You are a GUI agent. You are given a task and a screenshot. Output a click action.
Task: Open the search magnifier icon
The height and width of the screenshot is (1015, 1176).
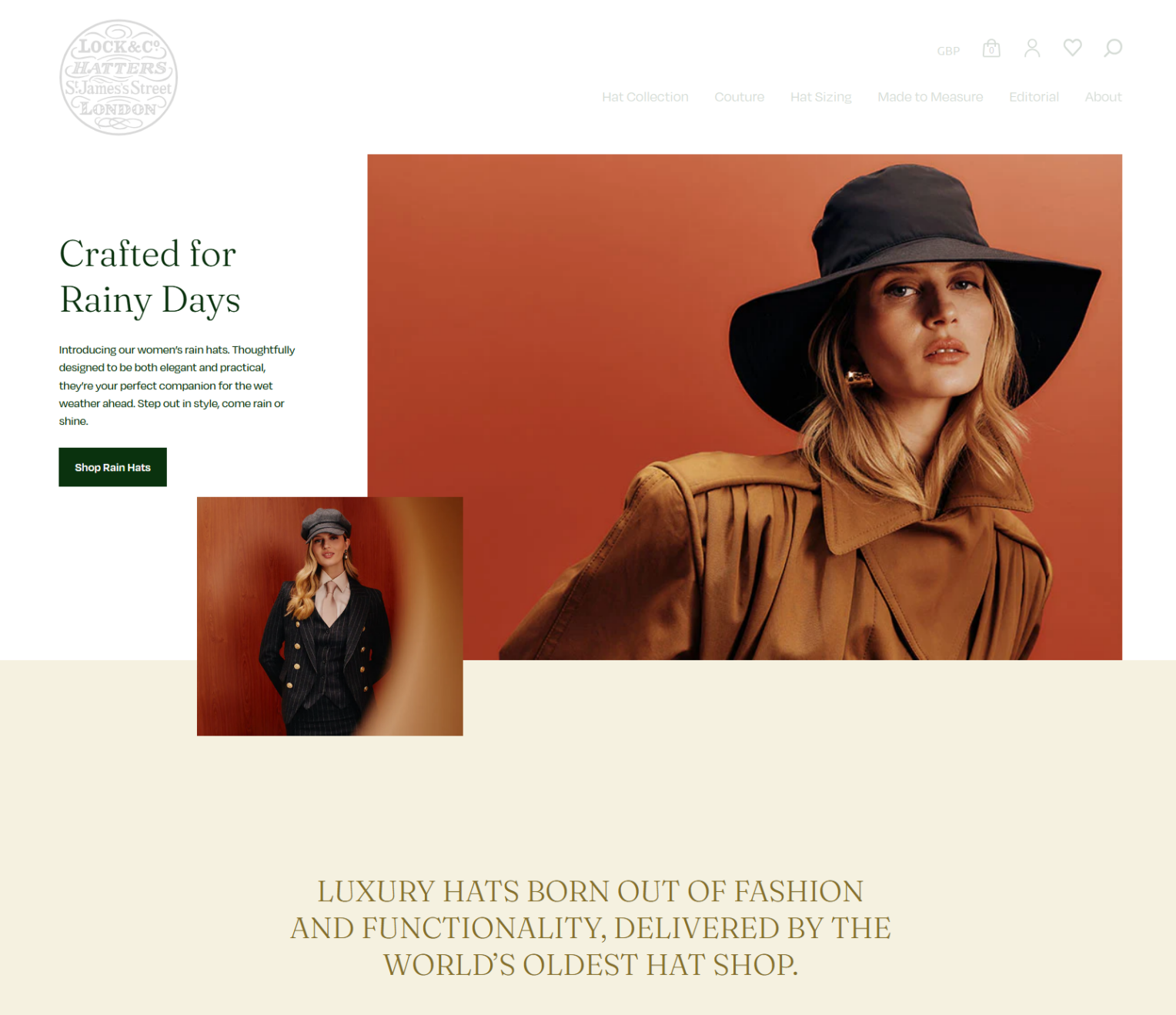[x=1113, y=48]
